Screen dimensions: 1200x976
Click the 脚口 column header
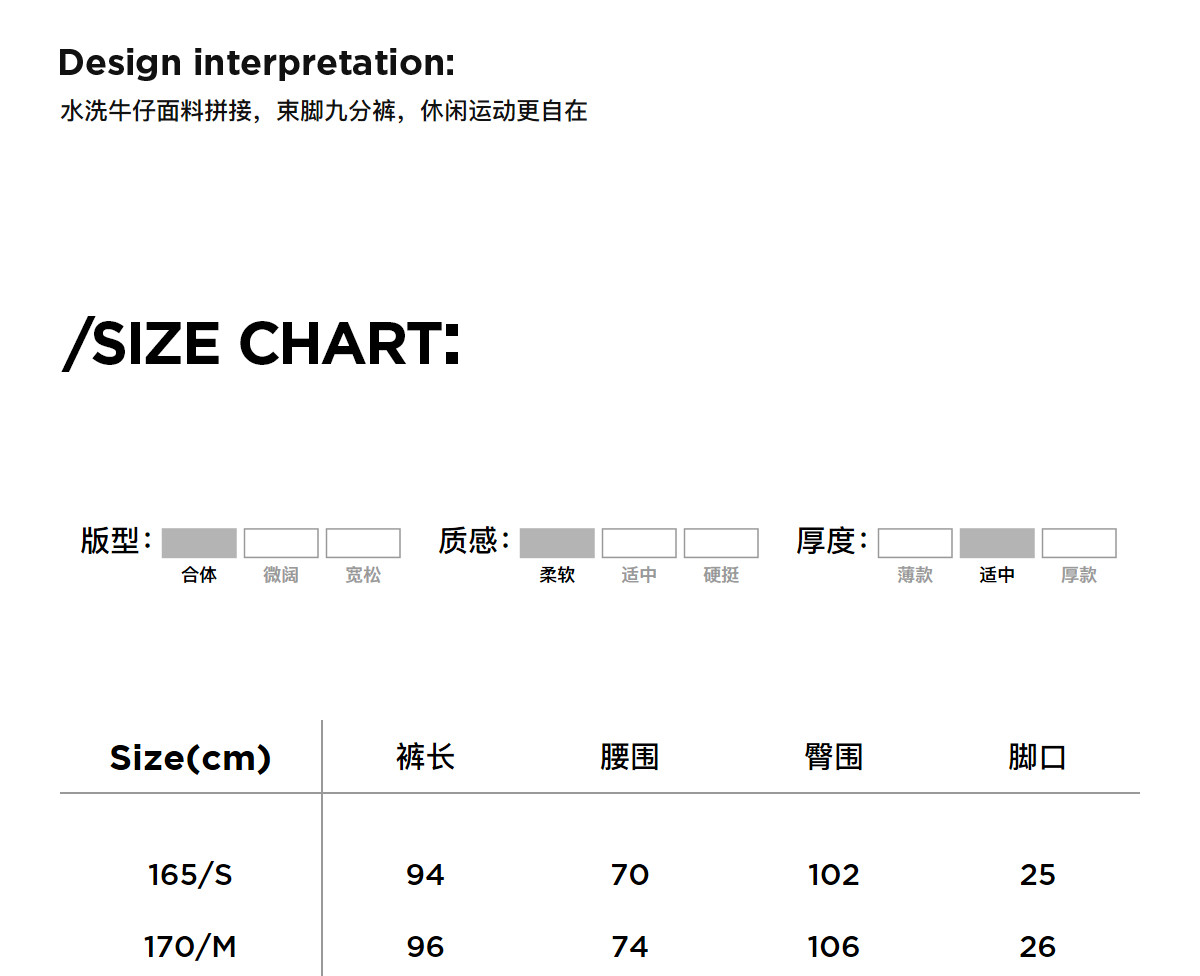pyautogui.click(x=1037, y=757)
